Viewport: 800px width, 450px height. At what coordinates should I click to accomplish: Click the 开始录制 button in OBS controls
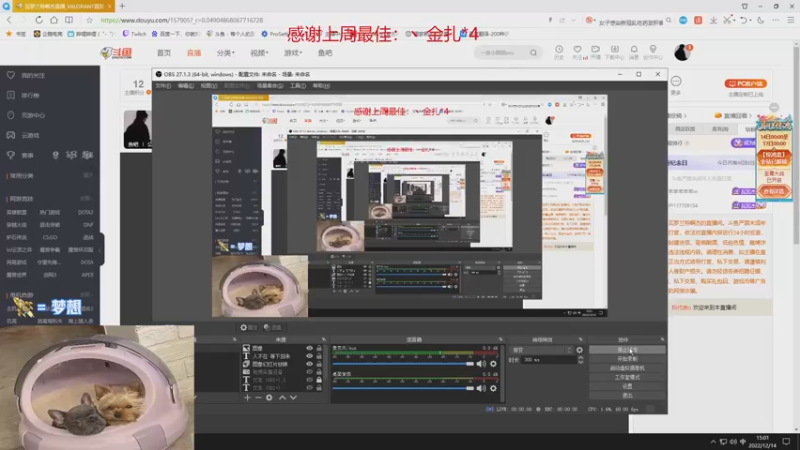627,359
